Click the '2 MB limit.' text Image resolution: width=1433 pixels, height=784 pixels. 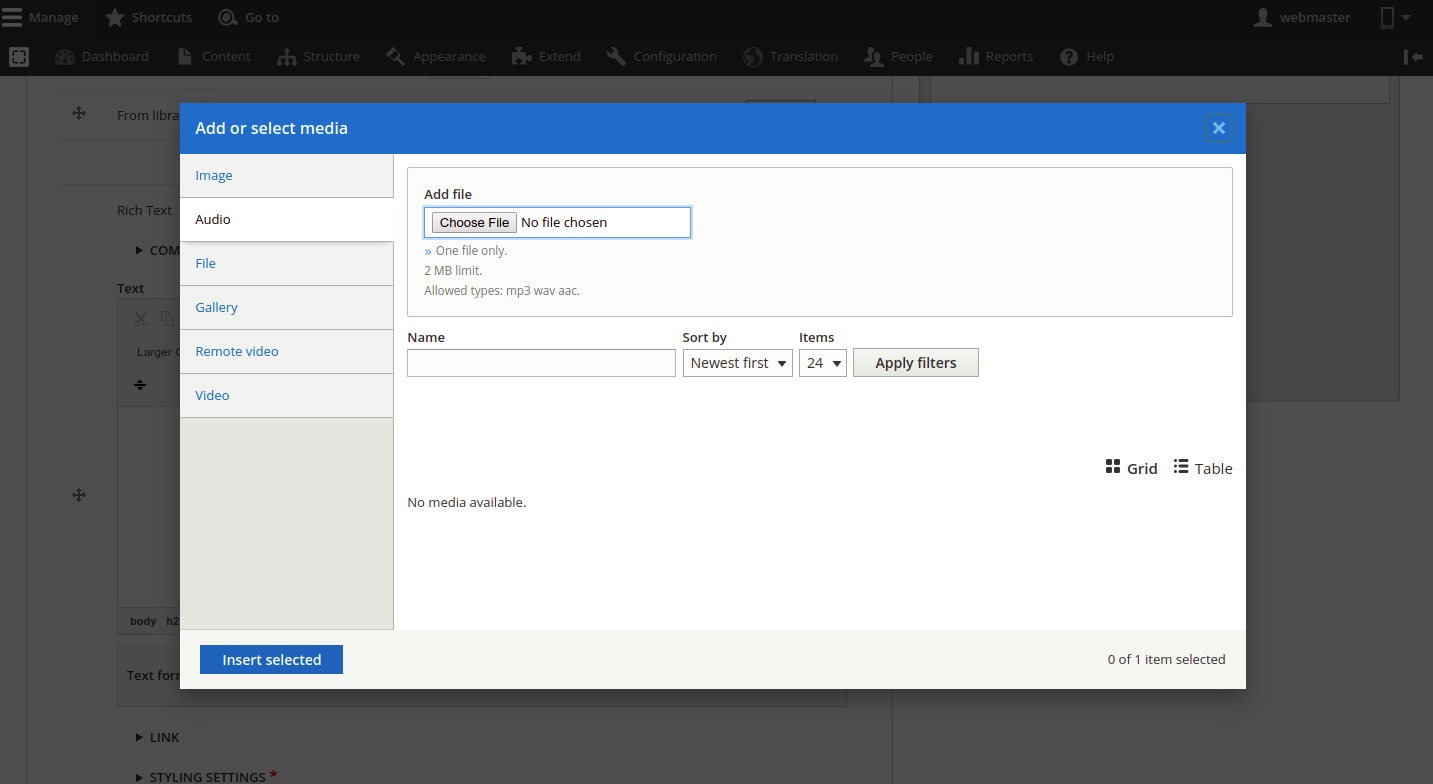click(453, 271)
